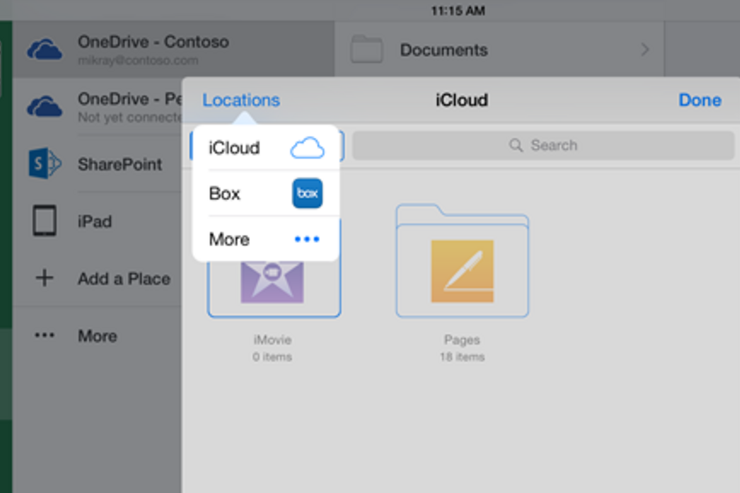Select OneDrive - Contoso account label
Screen dimensions: 740x493
click(153, 42)
